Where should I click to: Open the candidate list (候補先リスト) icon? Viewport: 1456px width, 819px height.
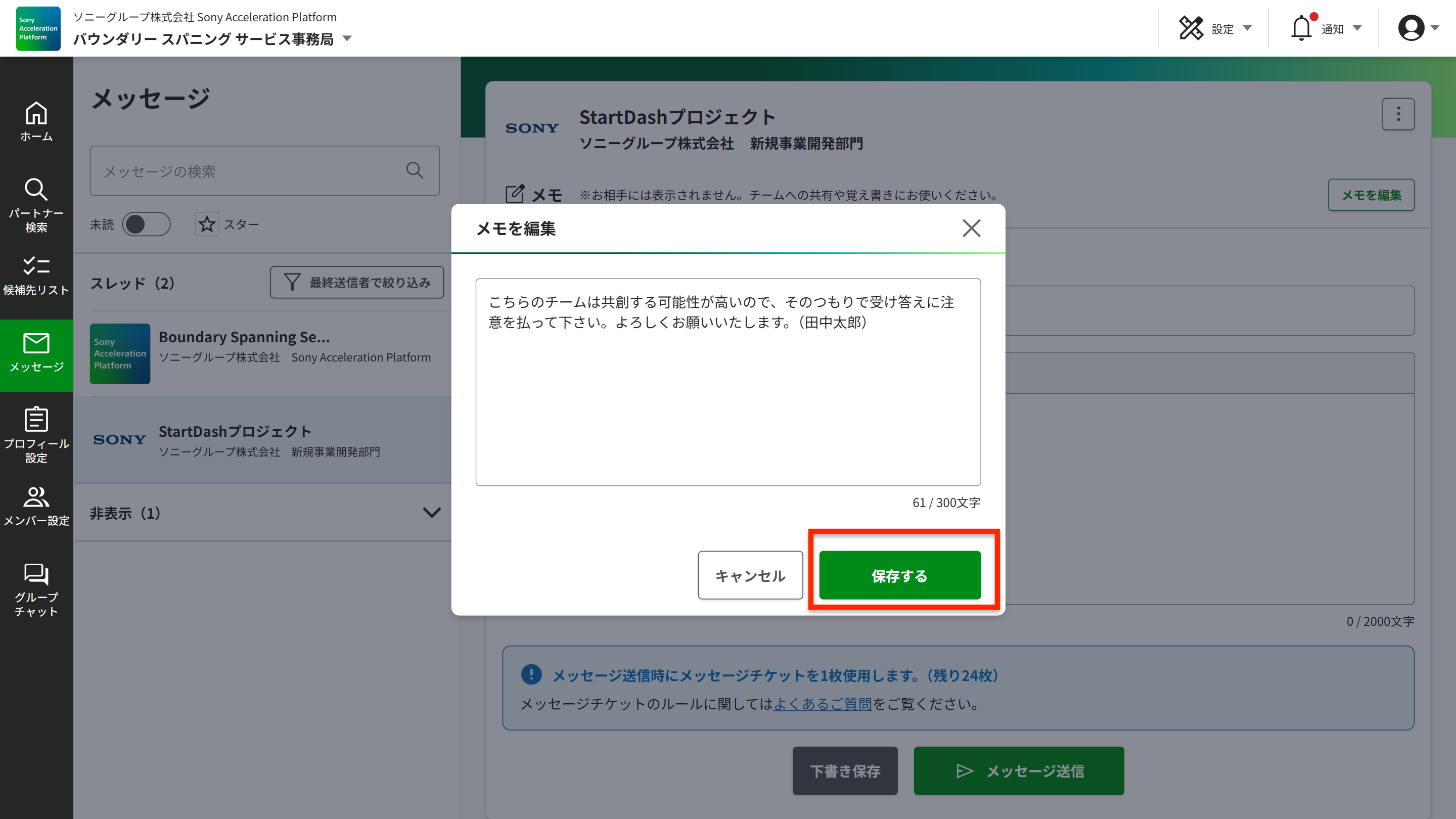(36, 276)
